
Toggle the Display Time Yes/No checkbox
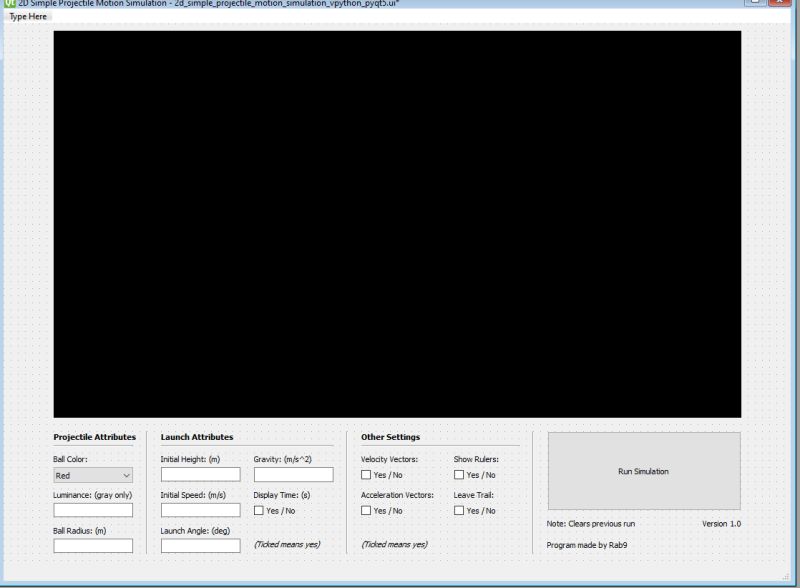click(259, 510)
